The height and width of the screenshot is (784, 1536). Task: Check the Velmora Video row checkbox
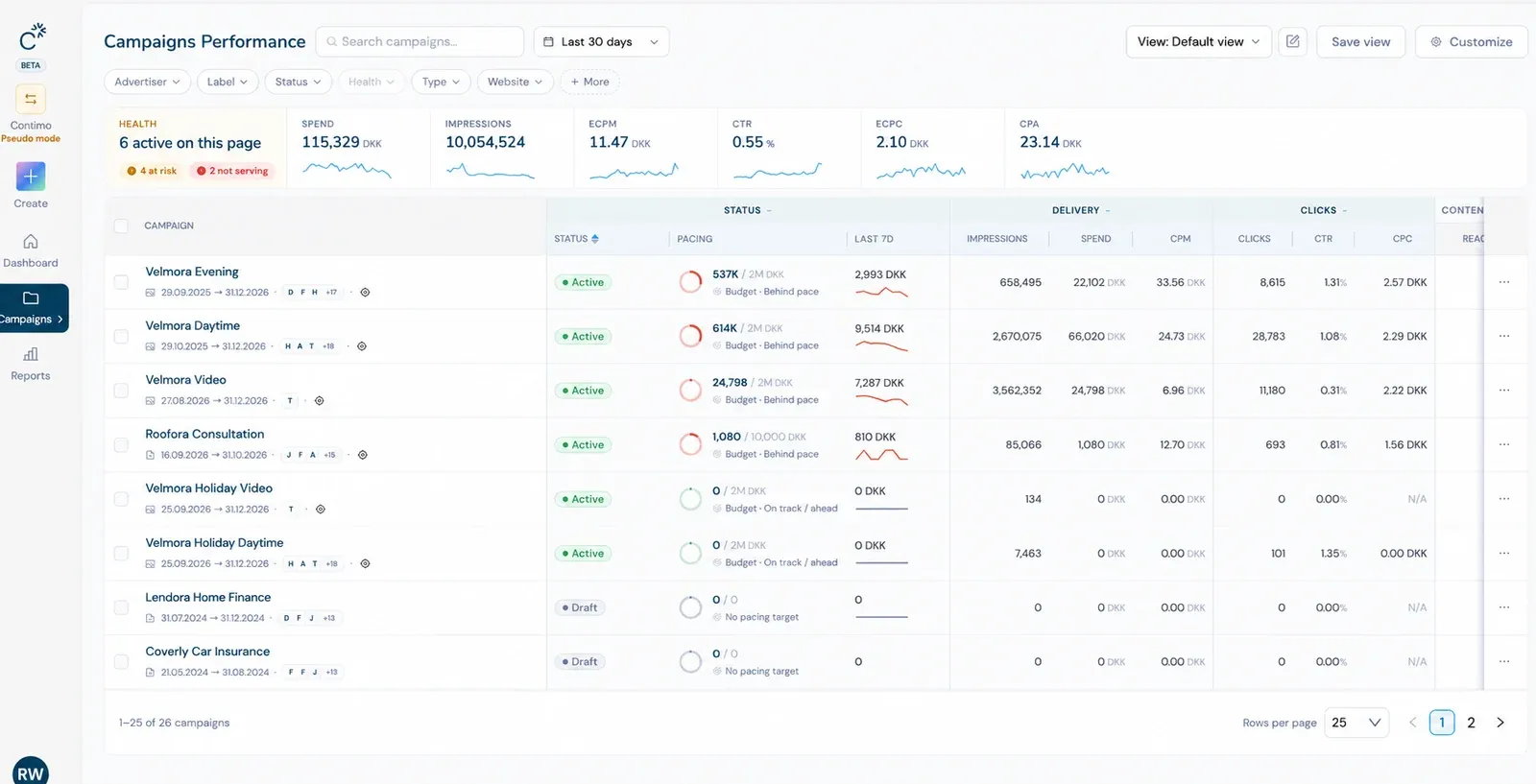pos(121,391)
